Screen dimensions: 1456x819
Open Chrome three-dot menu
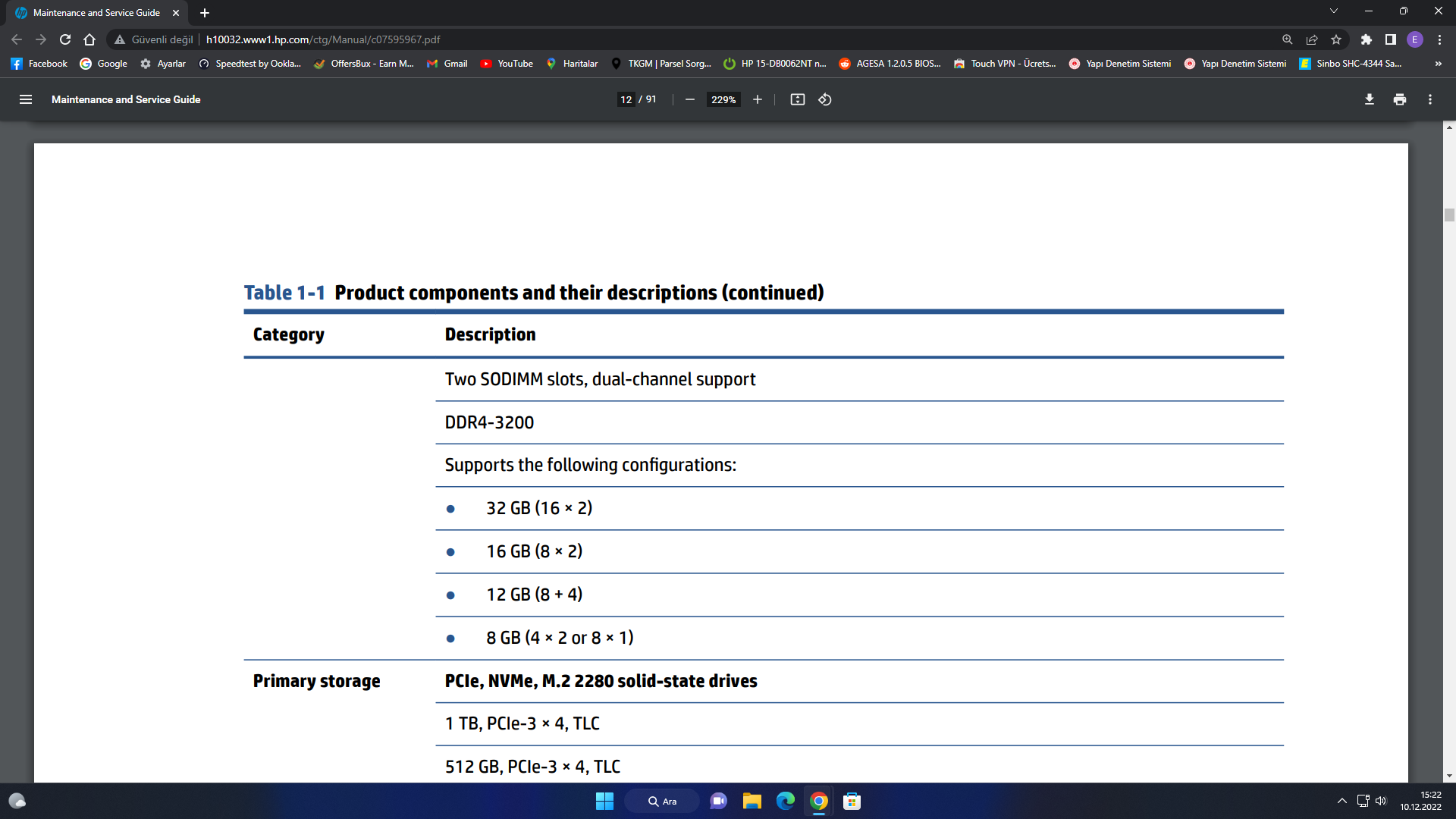pyautogui.click(x=1439, y=39)
